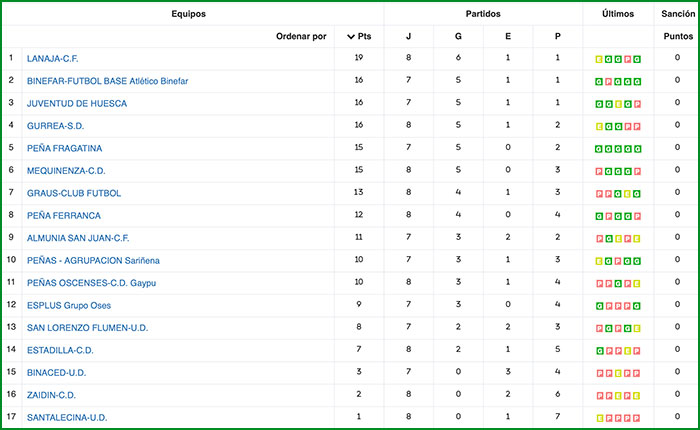
Task: Sort by P (lost) column header
Action: point(558,36)
